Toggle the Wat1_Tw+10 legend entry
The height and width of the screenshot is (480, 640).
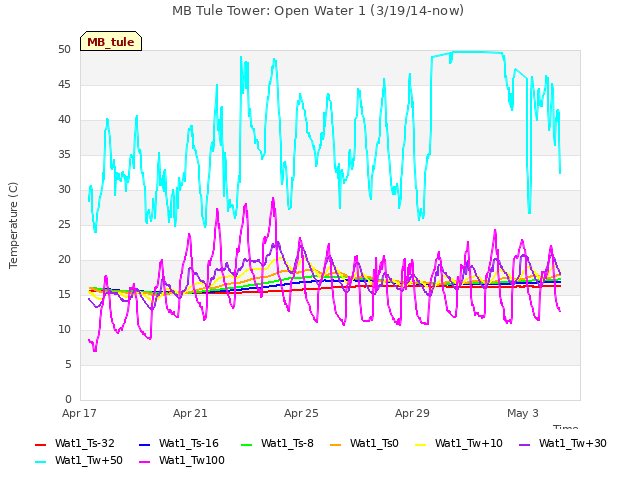[458, 444]
